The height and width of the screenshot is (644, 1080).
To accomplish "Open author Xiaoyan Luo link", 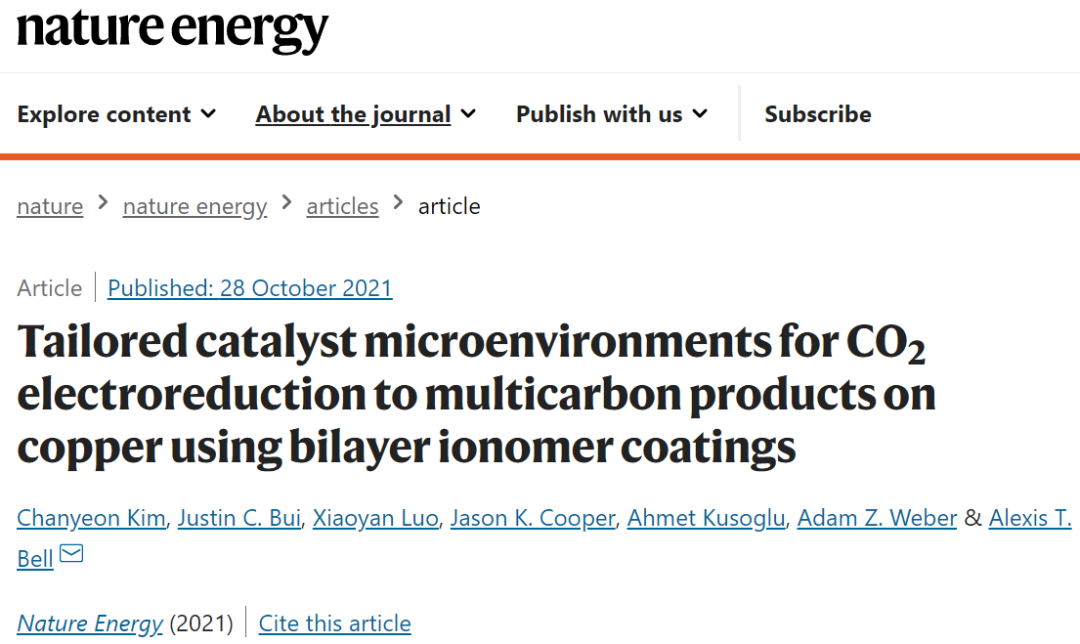I will pos(375,518).
